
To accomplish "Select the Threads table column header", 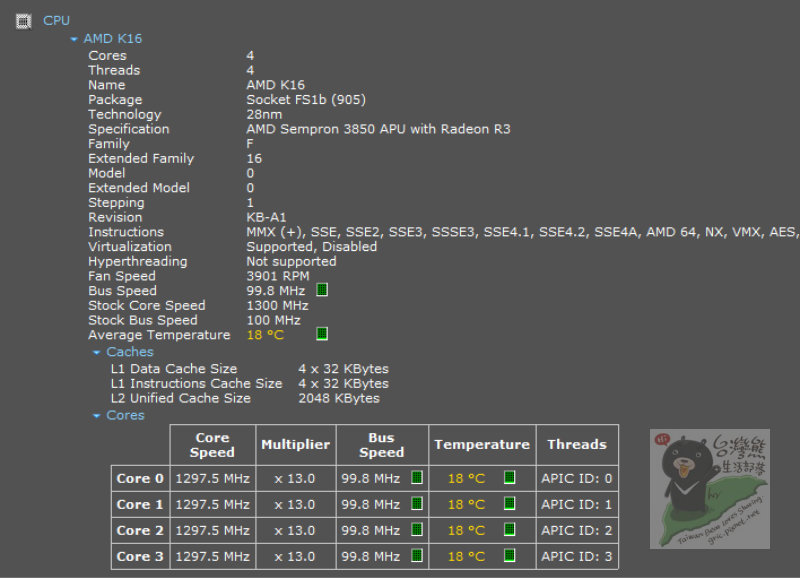I will pos(577,445).
